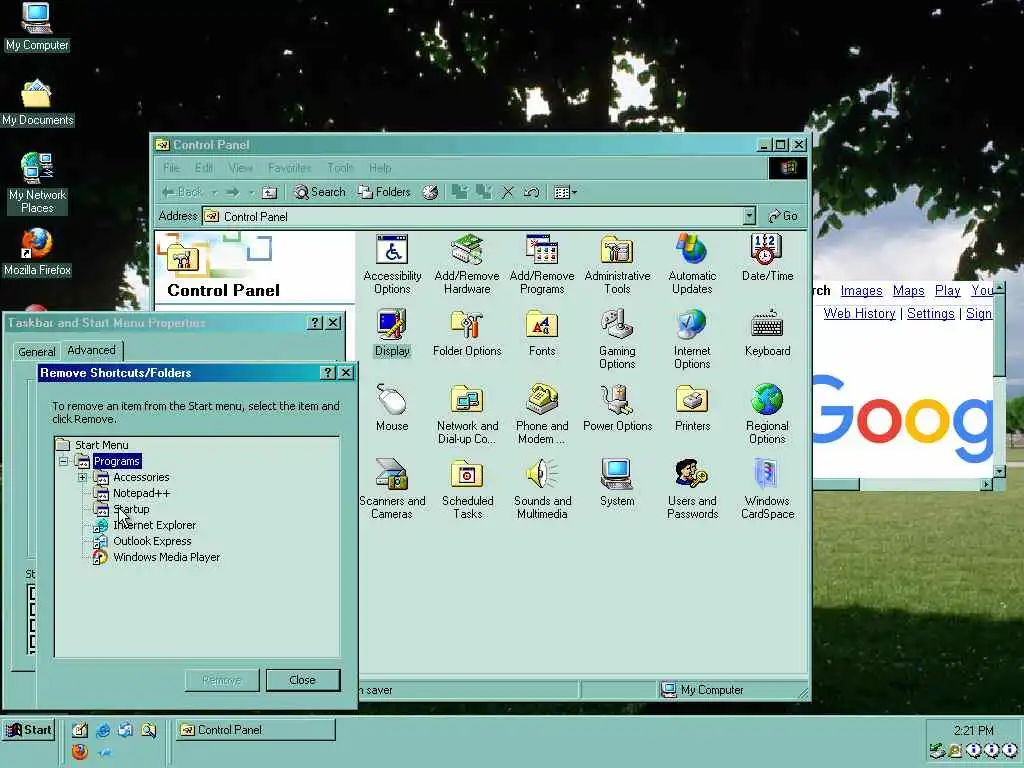Open Scanners and Cameras icon
Viewport: 1024px width, 768px height.
pos(392,489)
